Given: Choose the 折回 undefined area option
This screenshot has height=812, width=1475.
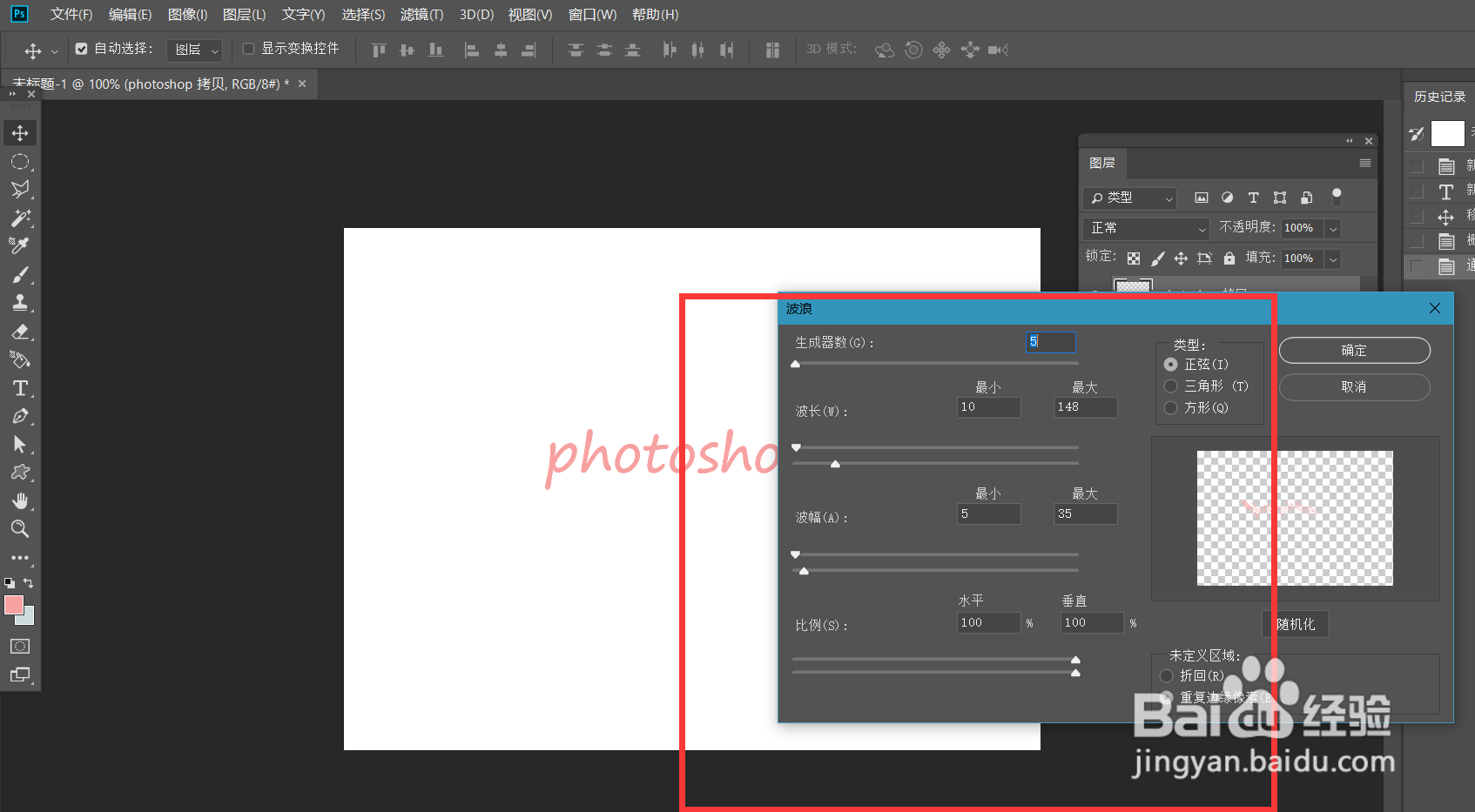Looking at the screenshot, I should coord(1167,676).
